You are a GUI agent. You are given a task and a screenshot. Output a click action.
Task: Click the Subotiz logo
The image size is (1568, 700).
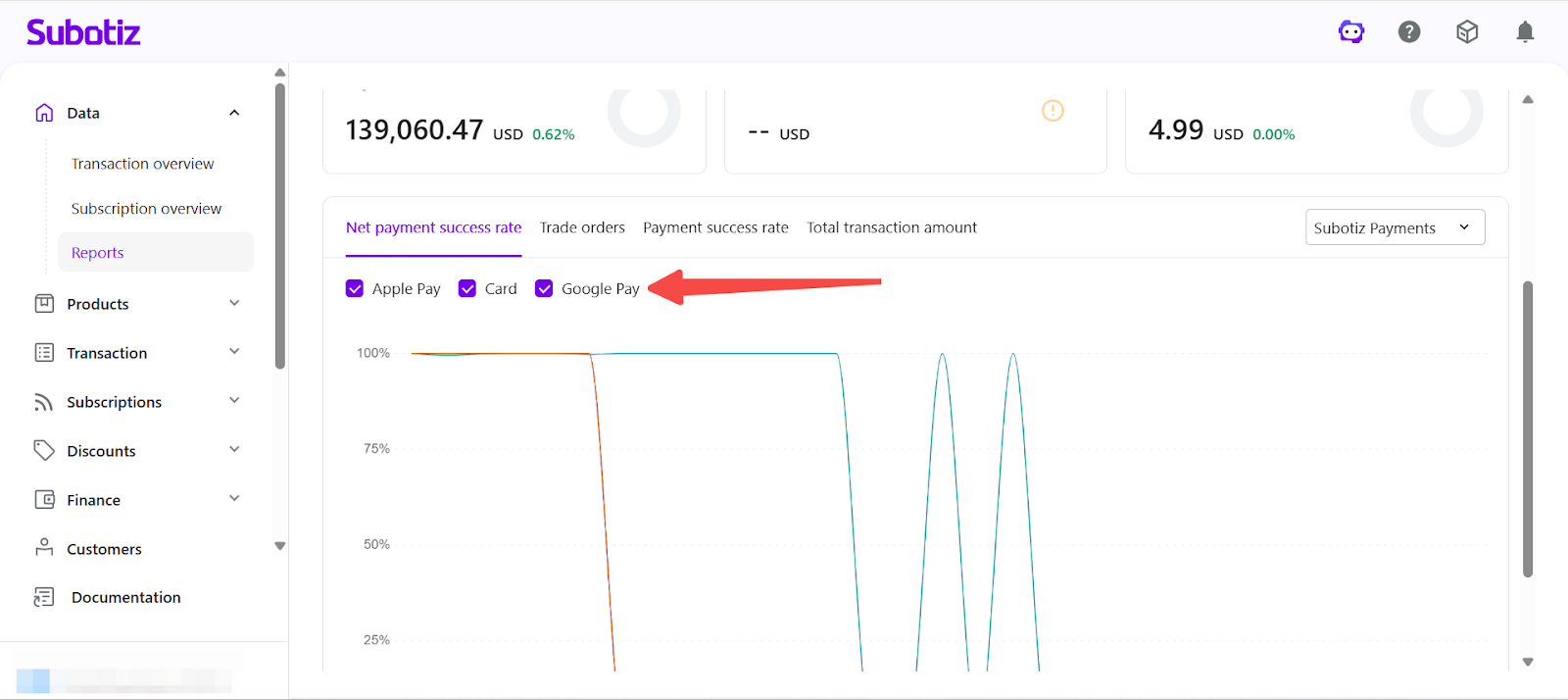tap(83, 32)
